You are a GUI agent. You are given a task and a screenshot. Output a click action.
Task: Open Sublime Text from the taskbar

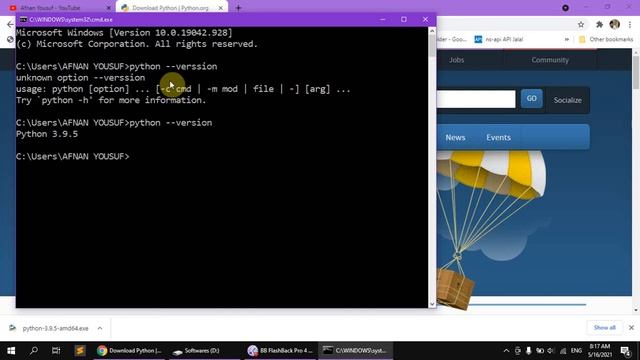[80, 351]
